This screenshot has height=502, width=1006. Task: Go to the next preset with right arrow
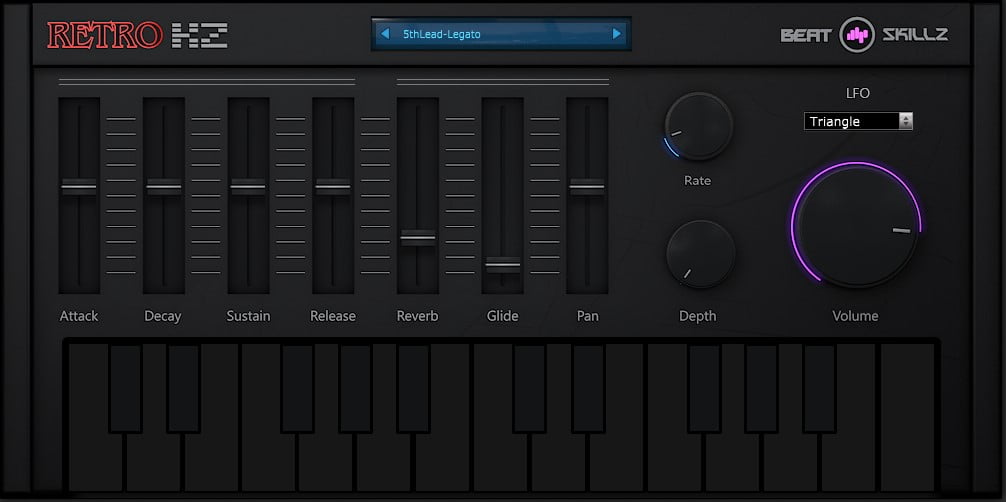(x=617, y=34)
